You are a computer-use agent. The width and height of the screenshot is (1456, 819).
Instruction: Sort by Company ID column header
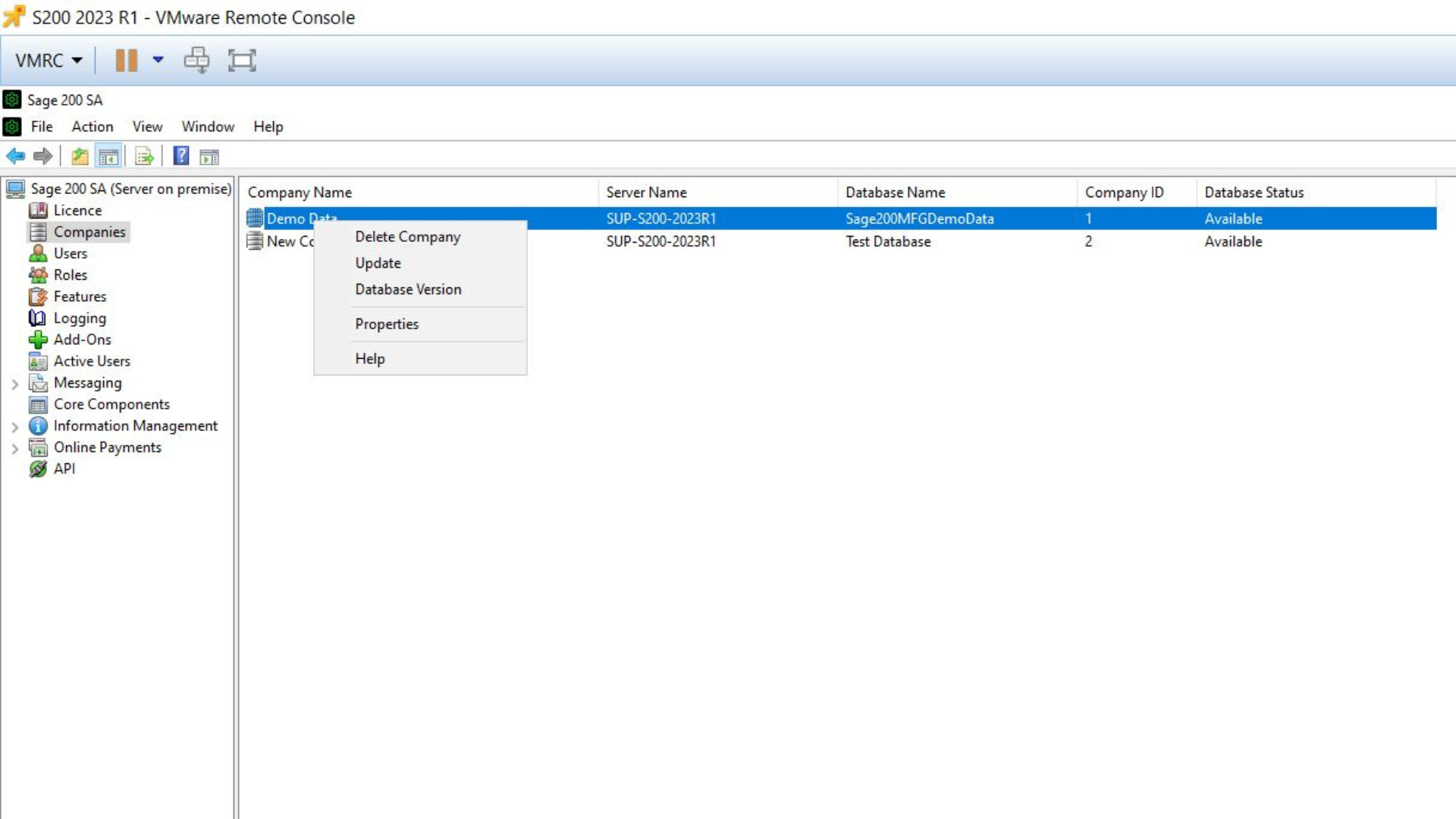pyautogui.click(x=1137, y=193)
